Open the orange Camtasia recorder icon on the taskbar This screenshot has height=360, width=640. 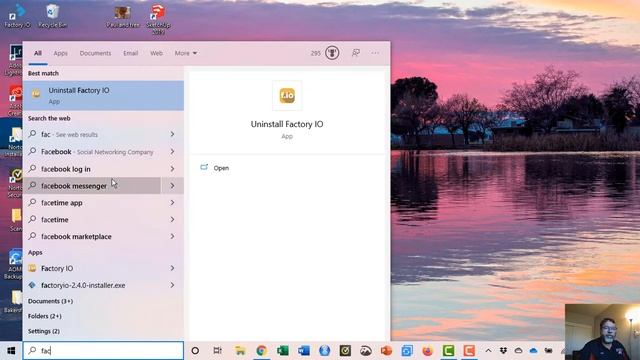(x=469, y=351)
